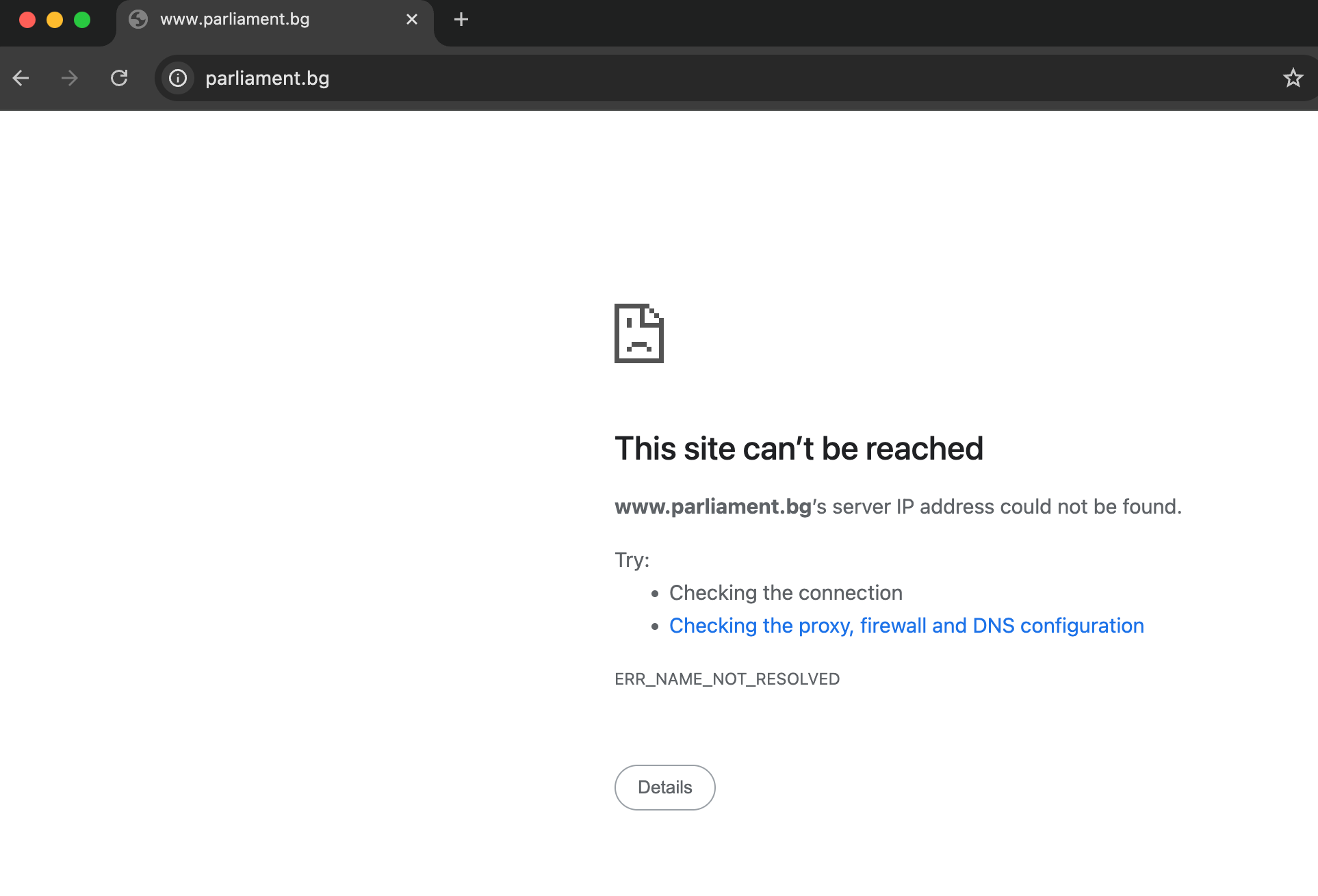Open proxy, firewall and DNS configuration link

[x=907, y=626]
